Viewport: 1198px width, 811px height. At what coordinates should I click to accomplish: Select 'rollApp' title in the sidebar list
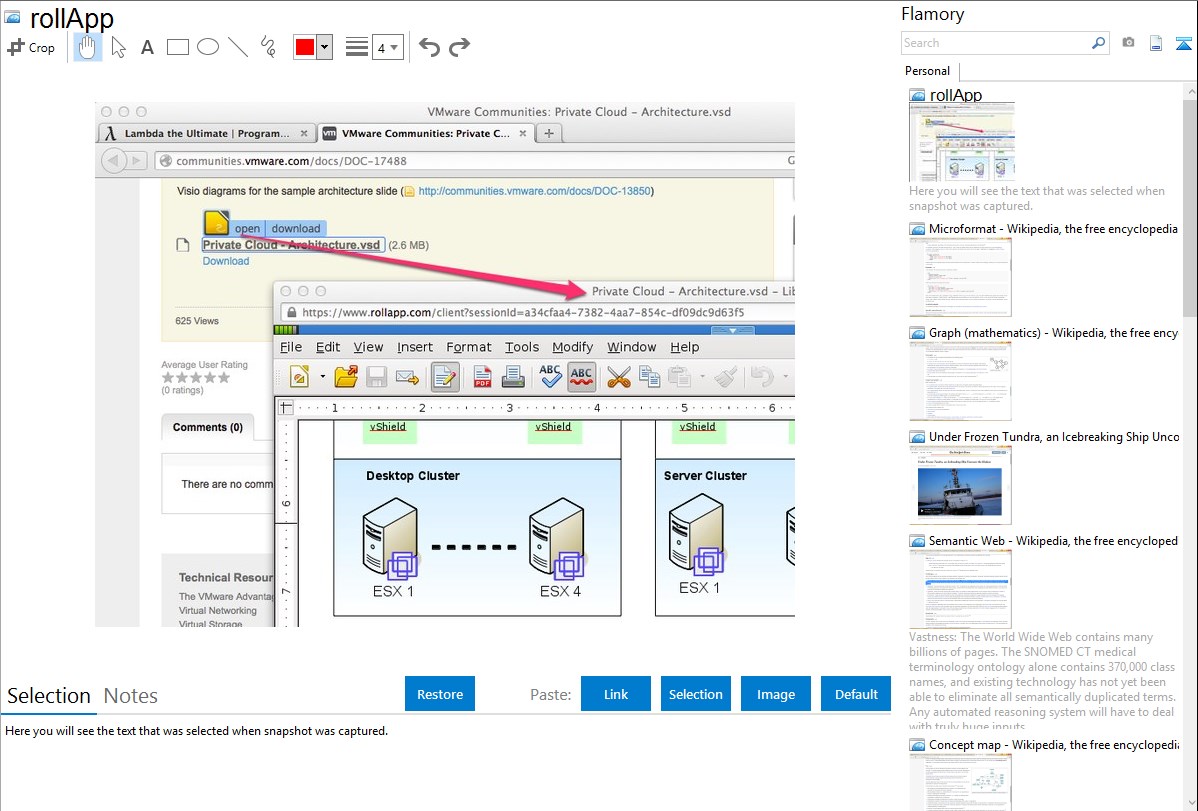pos(956,95)
